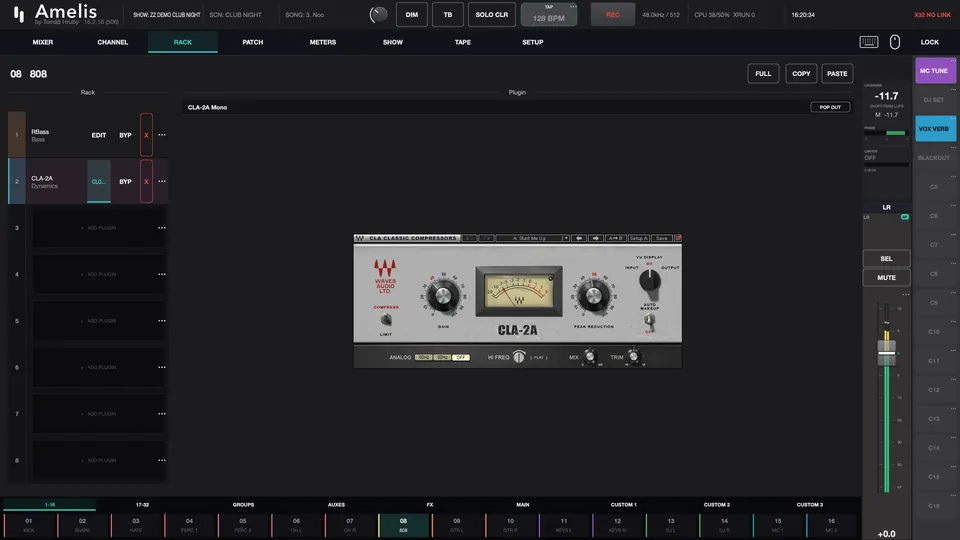Click the Amelis logo icon
Image resolution: width=960 pixels, height=540 pixels.
[x=19, y=15]
